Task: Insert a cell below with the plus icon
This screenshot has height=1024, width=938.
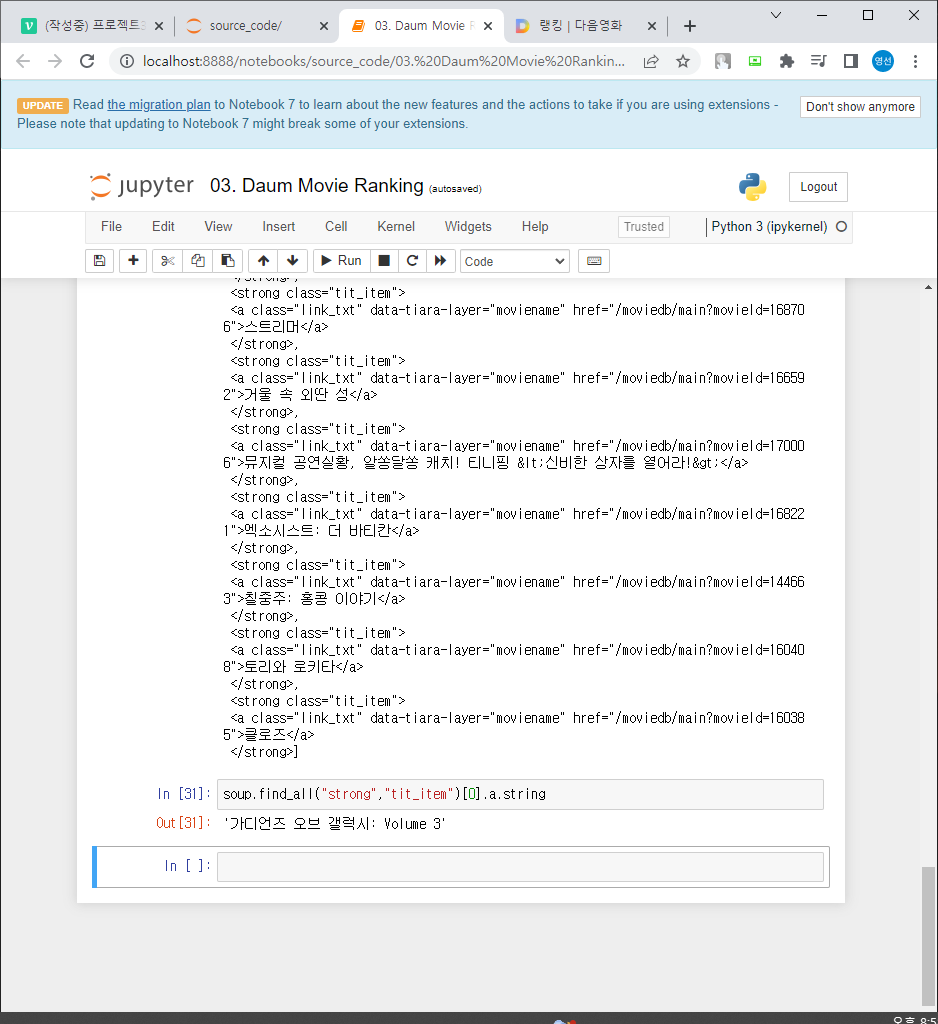Action: (133, 261)
